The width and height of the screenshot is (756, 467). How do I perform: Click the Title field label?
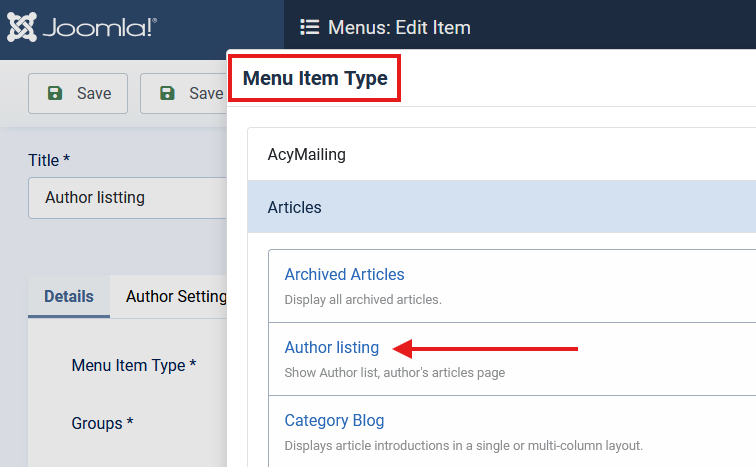(x=49, y=160)
